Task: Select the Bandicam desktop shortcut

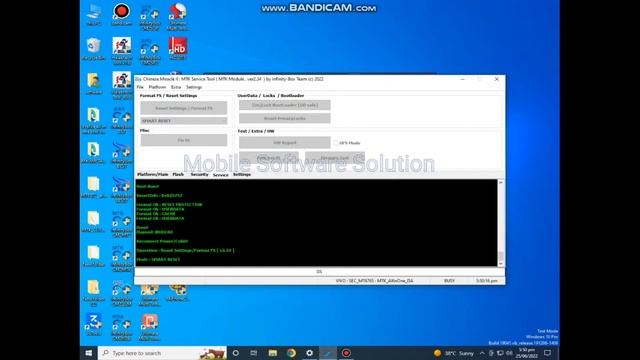Action: pos(121,15)
